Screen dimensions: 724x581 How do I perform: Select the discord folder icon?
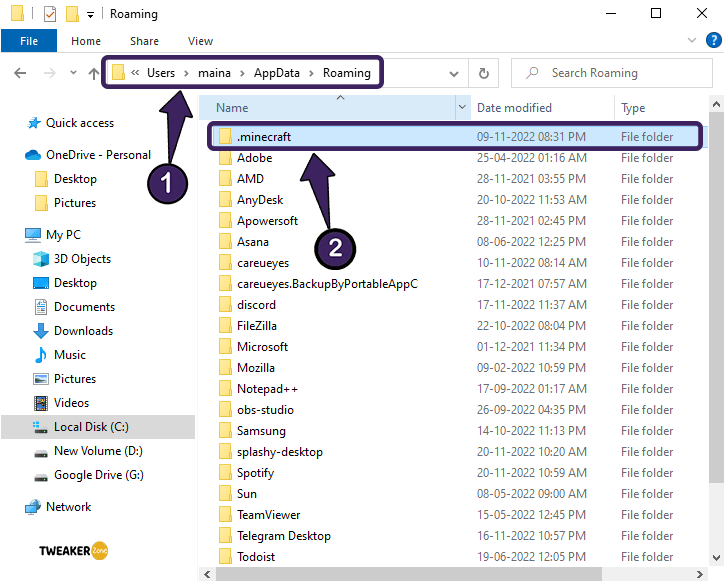225,304
